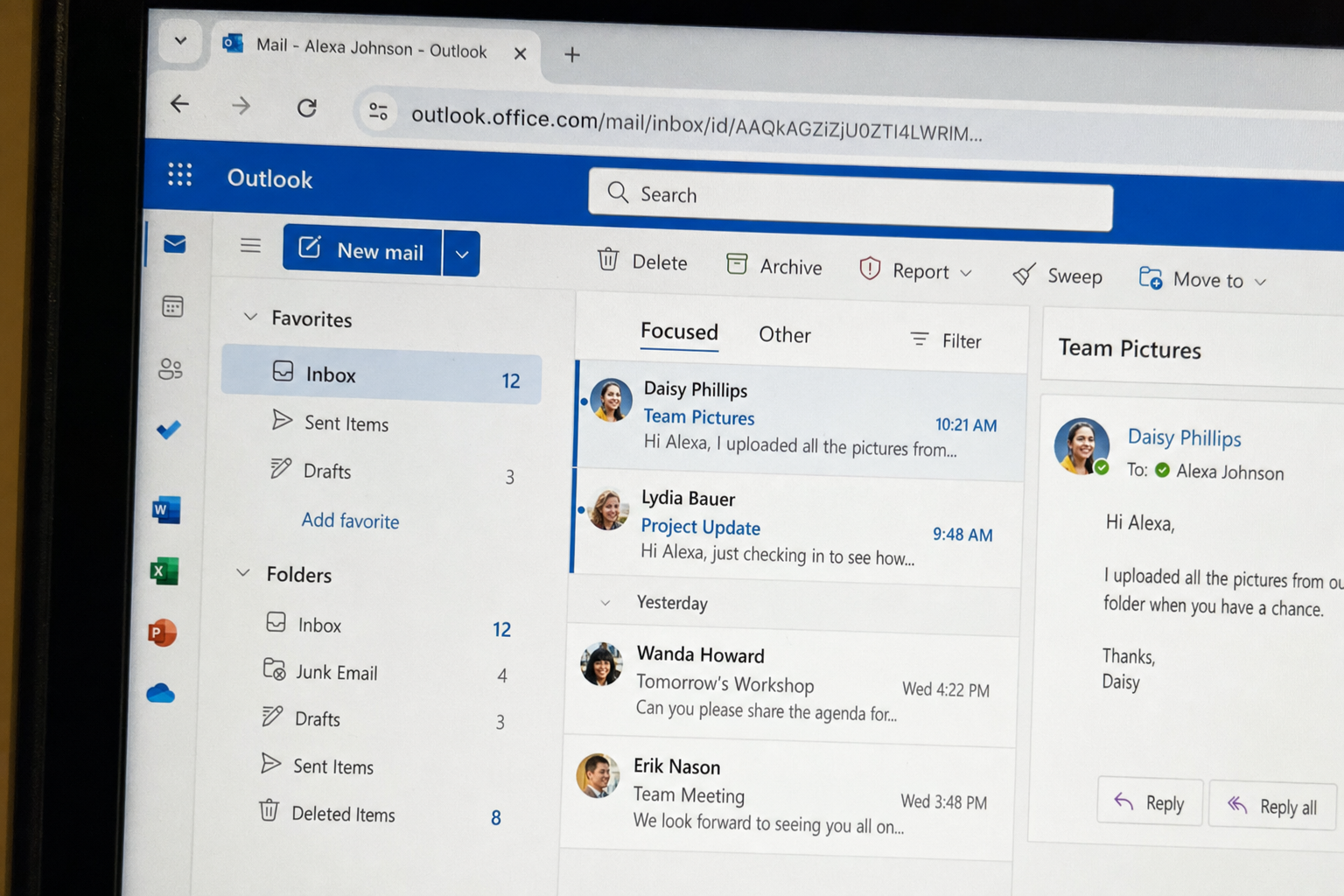This screenshot has width=1344, height=896.
Task: Open People contacts in left rail
Action: click(171, 369)
